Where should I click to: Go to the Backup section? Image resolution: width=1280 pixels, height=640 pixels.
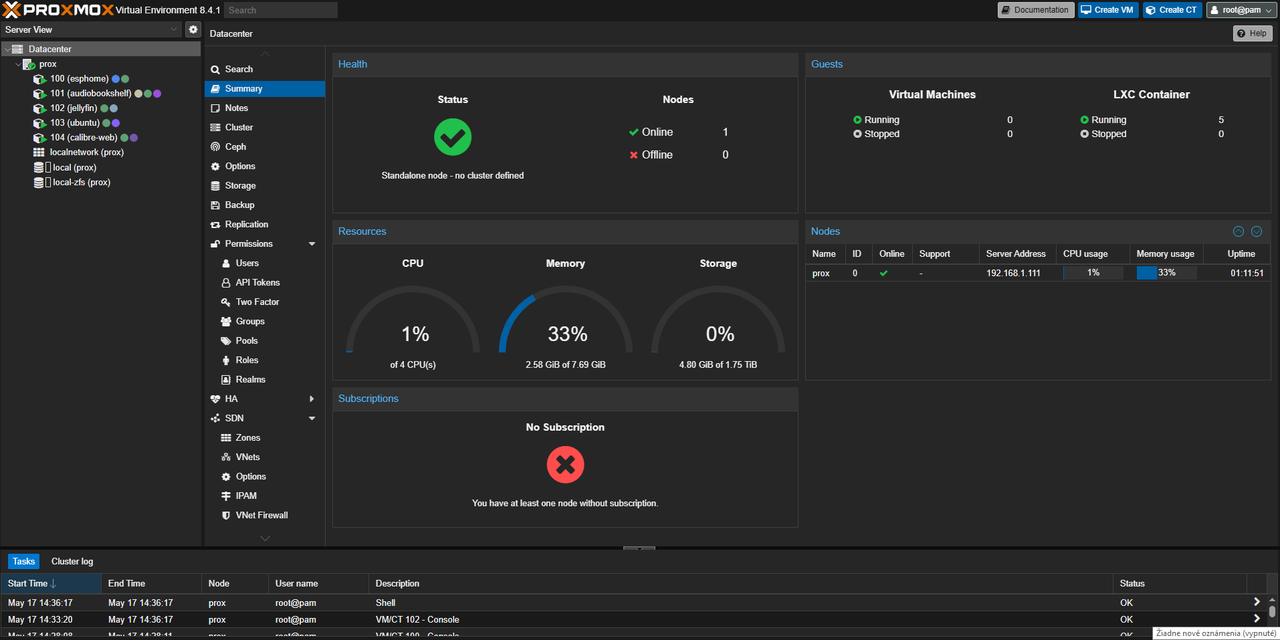point(264,205)
